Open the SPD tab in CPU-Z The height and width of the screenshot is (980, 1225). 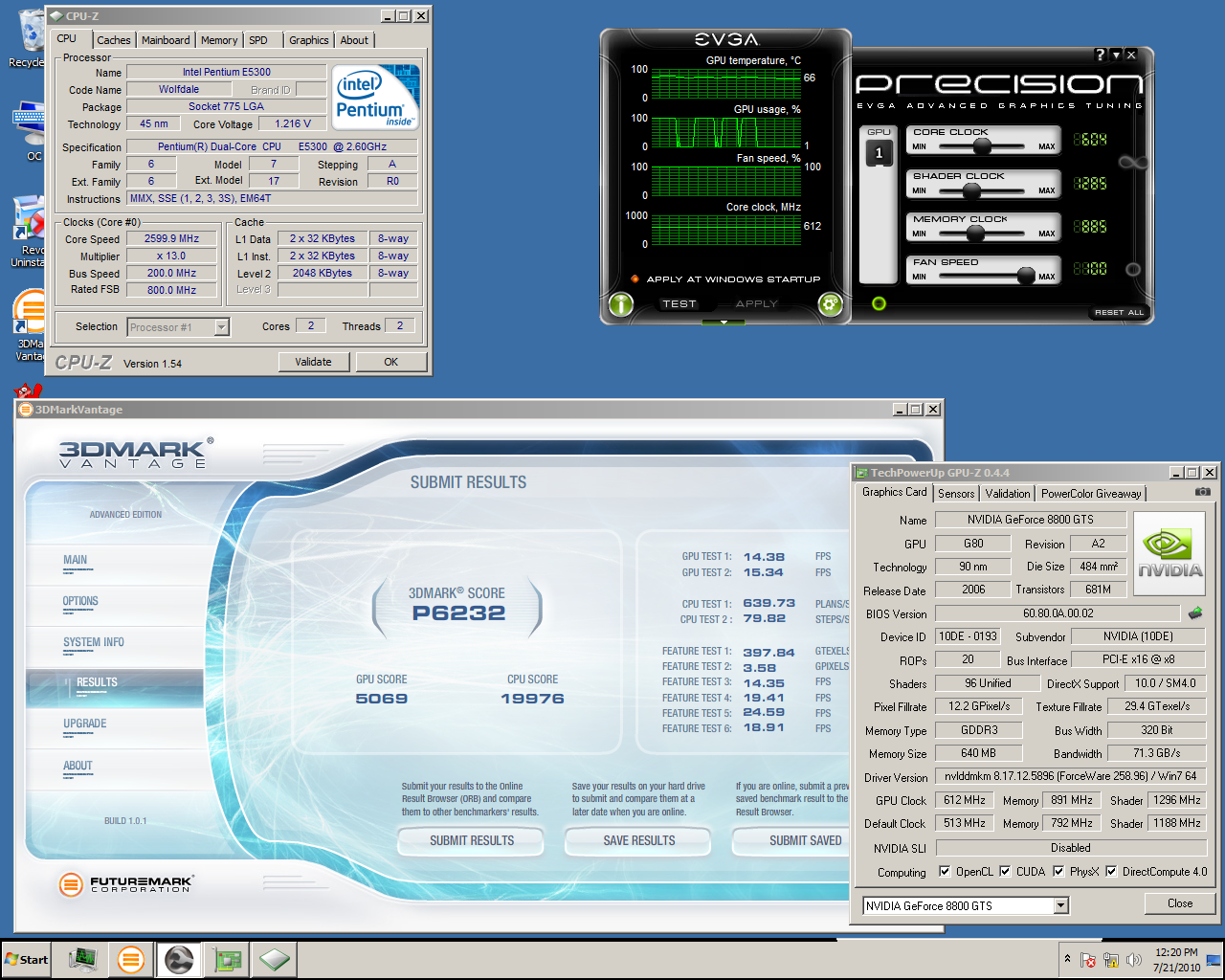pyautogui.click(x=258, y=40)
